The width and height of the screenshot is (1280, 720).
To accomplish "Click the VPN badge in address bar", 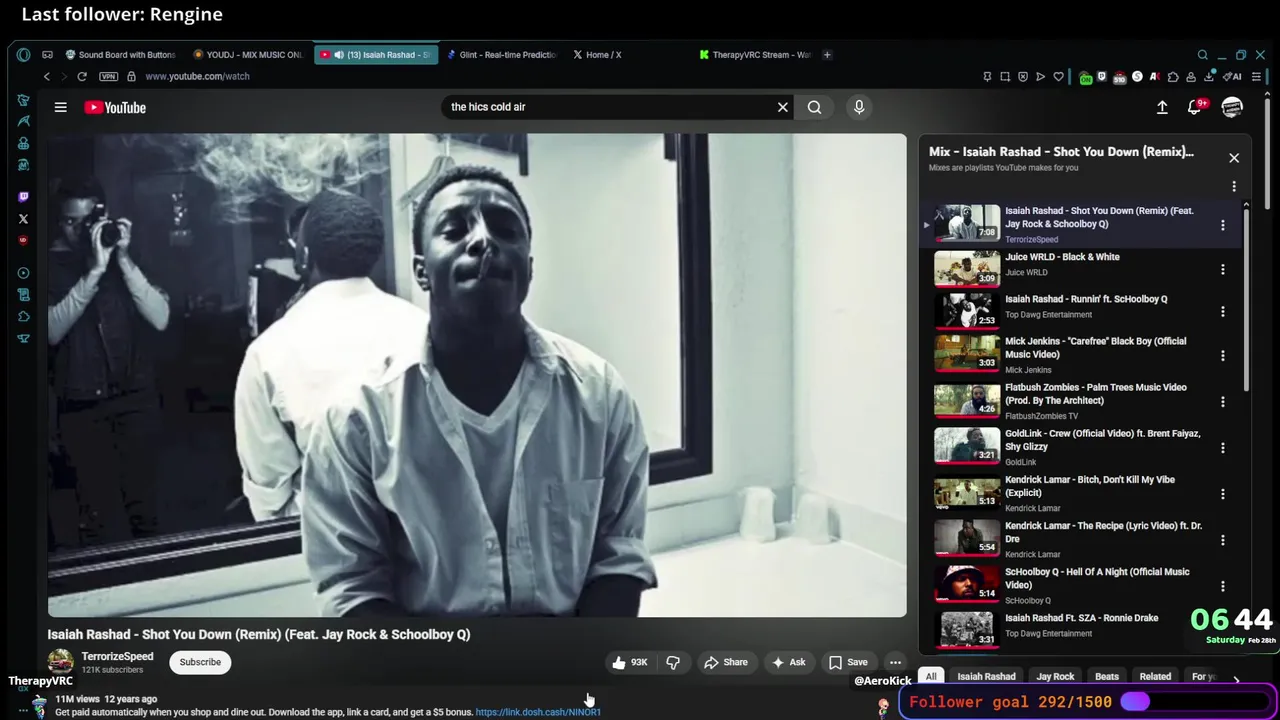I will [108, 76].
